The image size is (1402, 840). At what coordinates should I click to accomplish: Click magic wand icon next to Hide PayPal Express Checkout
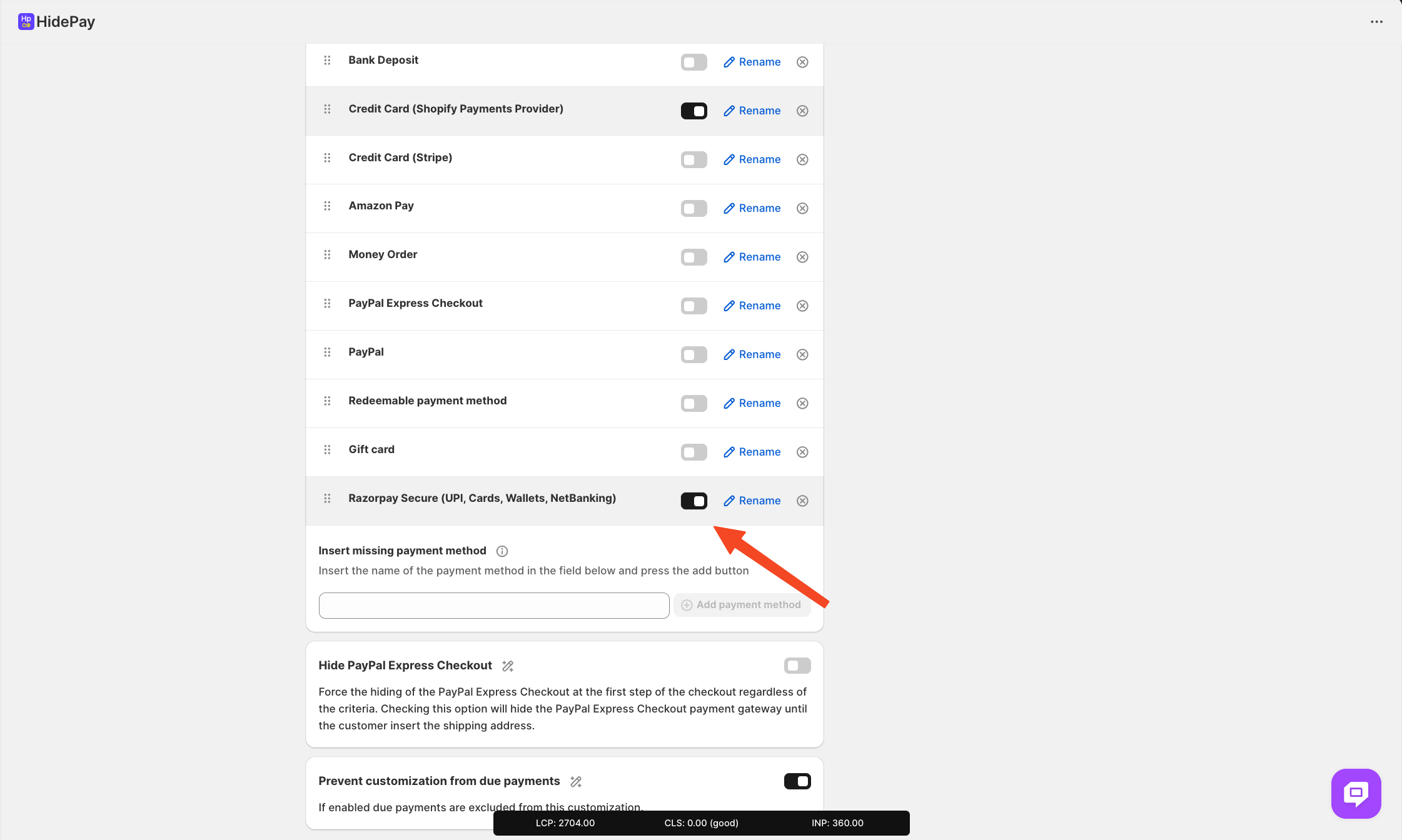click(508, 666)
